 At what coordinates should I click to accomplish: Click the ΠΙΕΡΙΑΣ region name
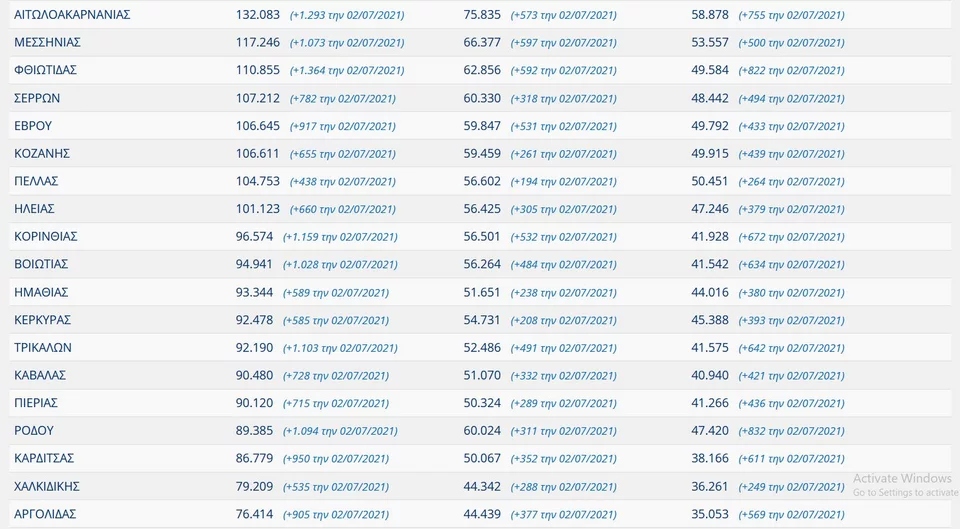click(x=36, y=403)
